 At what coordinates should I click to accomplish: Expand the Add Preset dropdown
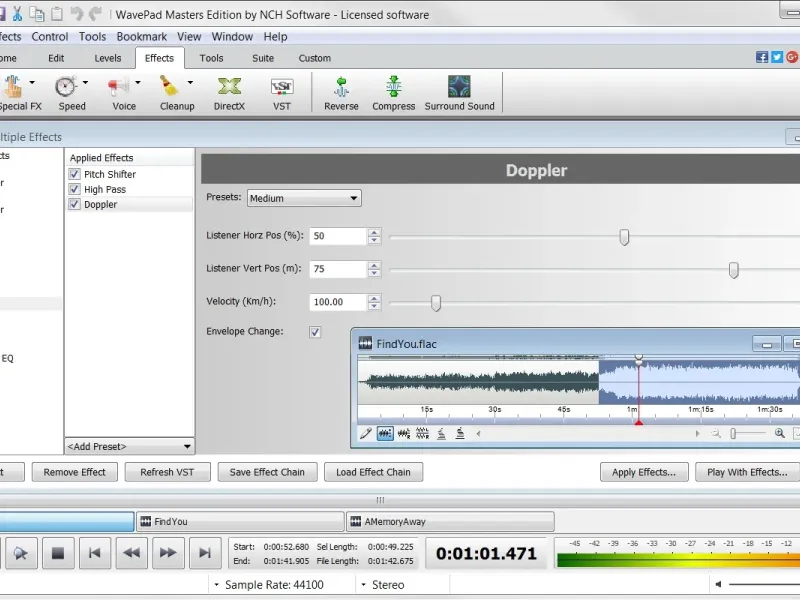click(x=129, y=447)
